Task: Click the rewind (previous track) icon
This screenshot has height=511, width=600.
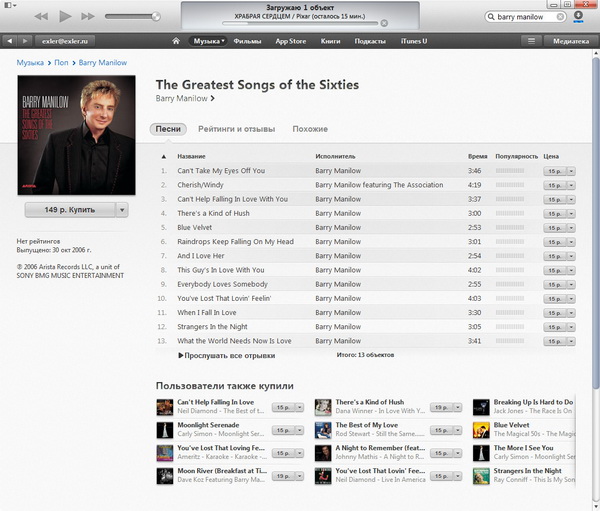Action: (41, 16)
